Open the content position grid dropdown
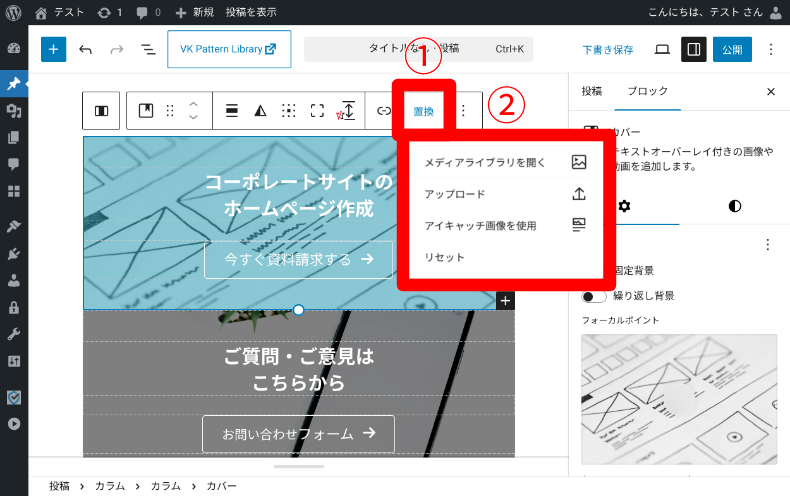 coord(288,110)
